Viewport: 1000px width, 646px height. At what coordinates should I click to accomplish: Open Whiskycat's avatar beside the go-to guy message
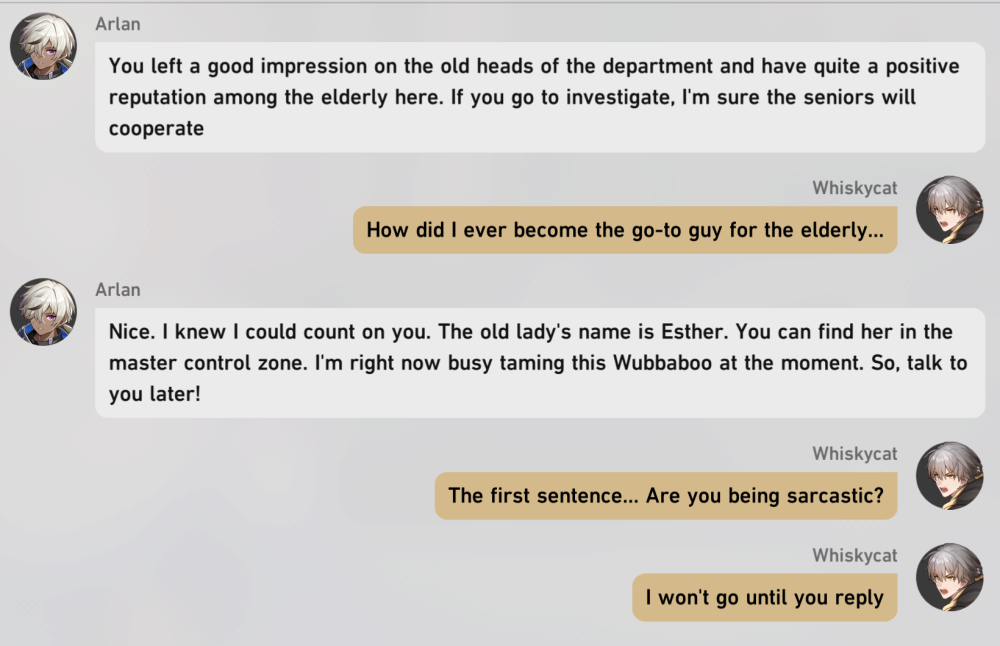pyautogui.click(x=949, y=210)
